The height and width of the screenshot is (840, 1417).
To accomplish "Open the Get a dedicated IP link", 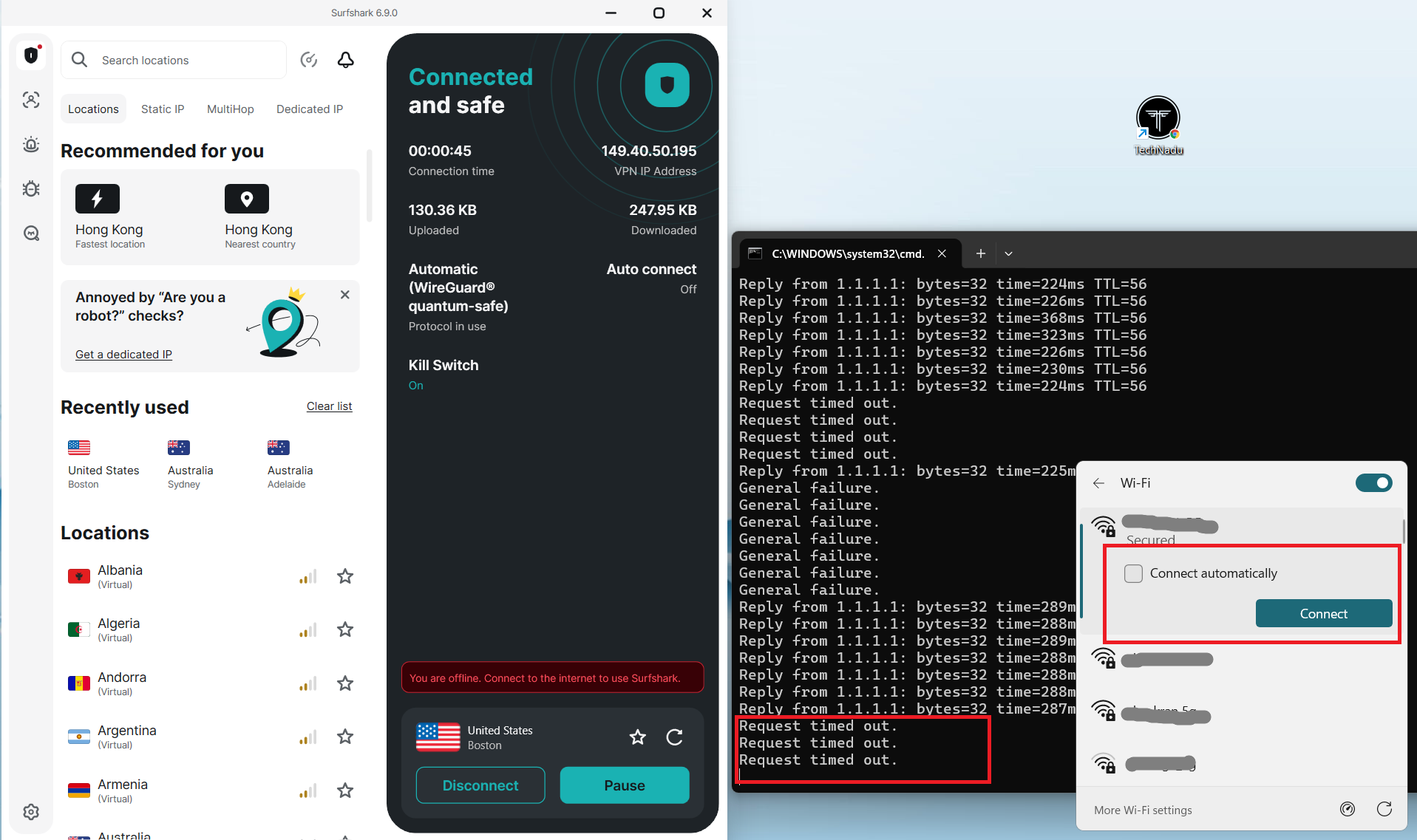I will click(123, 355).
